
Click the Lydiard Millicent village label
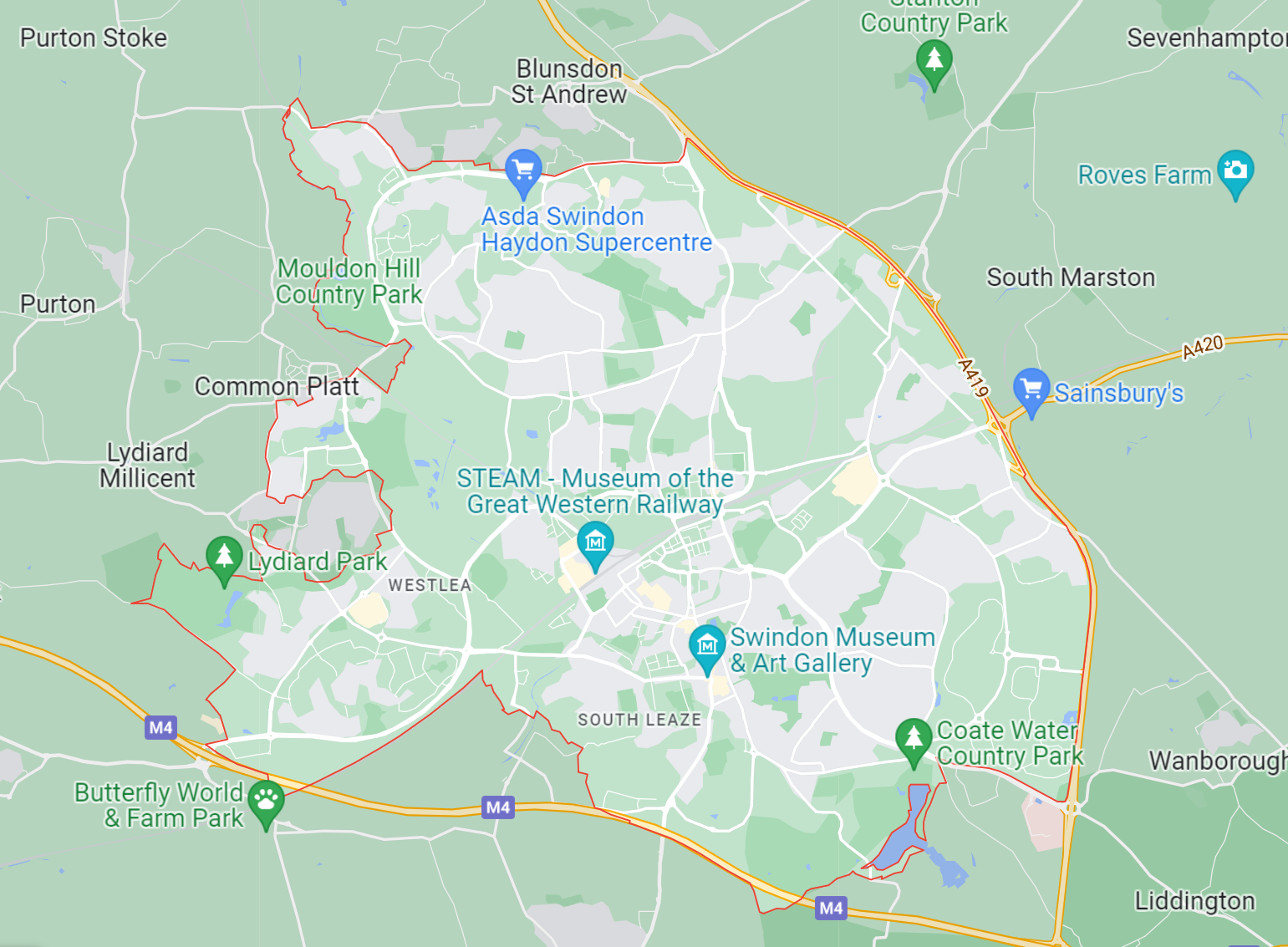148,466
